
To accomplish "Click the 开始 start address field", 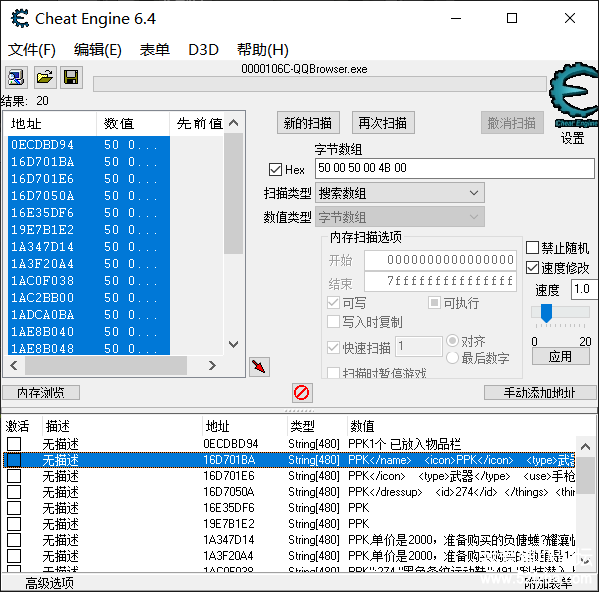I will [440, 260].
